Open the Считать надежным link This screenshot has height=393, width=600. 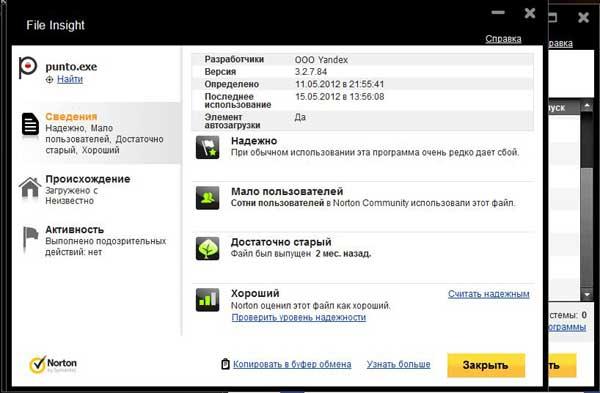[x=489, y=294]
